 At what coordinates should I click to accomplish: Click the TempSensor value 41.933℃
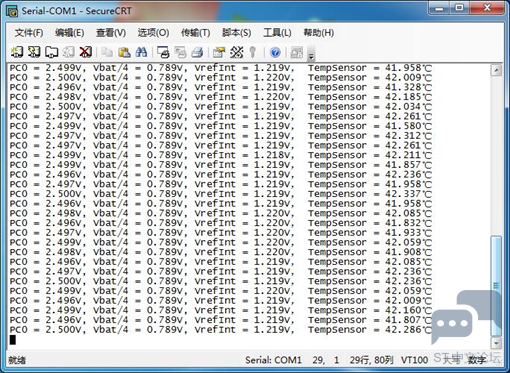coord(408,232)
